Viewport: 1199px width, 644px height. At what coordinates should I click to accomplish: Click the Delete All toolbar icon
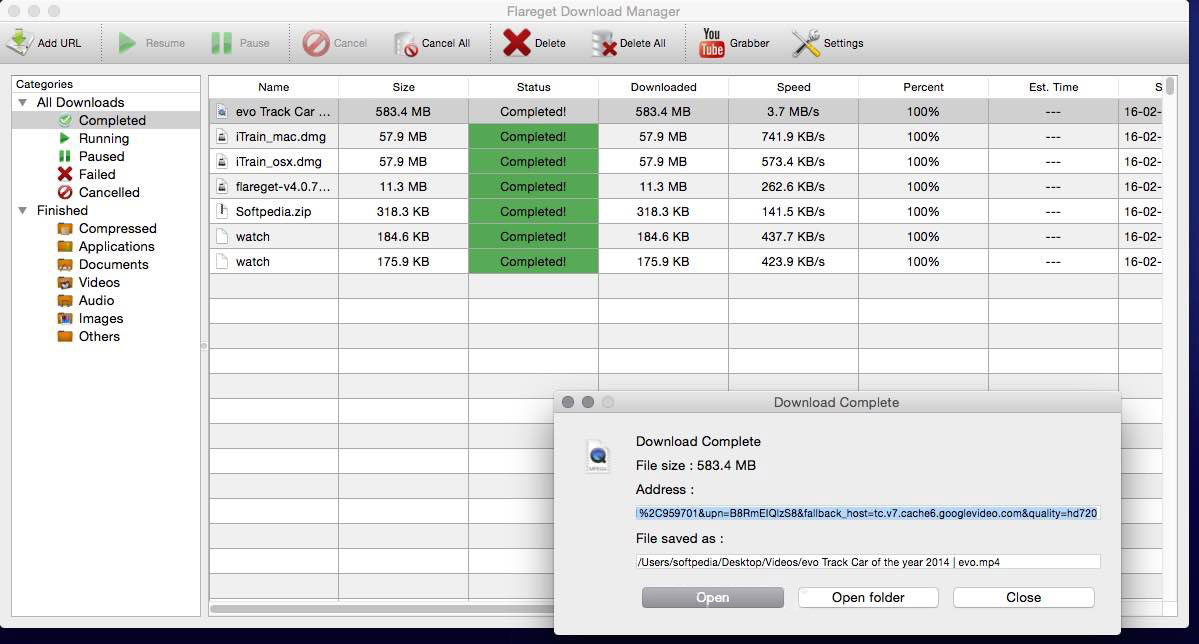tap(603, 44)
